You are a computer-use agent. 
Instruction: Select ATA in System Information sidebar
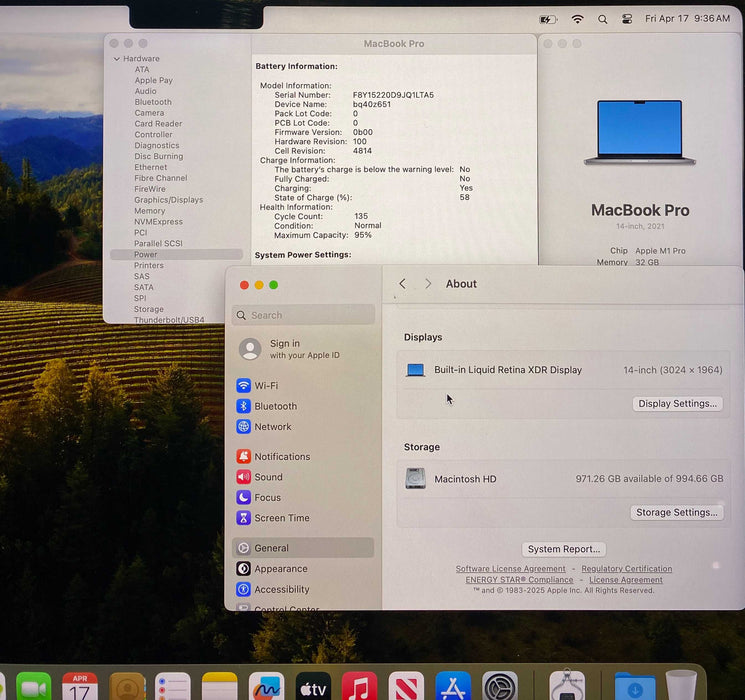coord(142,69)
